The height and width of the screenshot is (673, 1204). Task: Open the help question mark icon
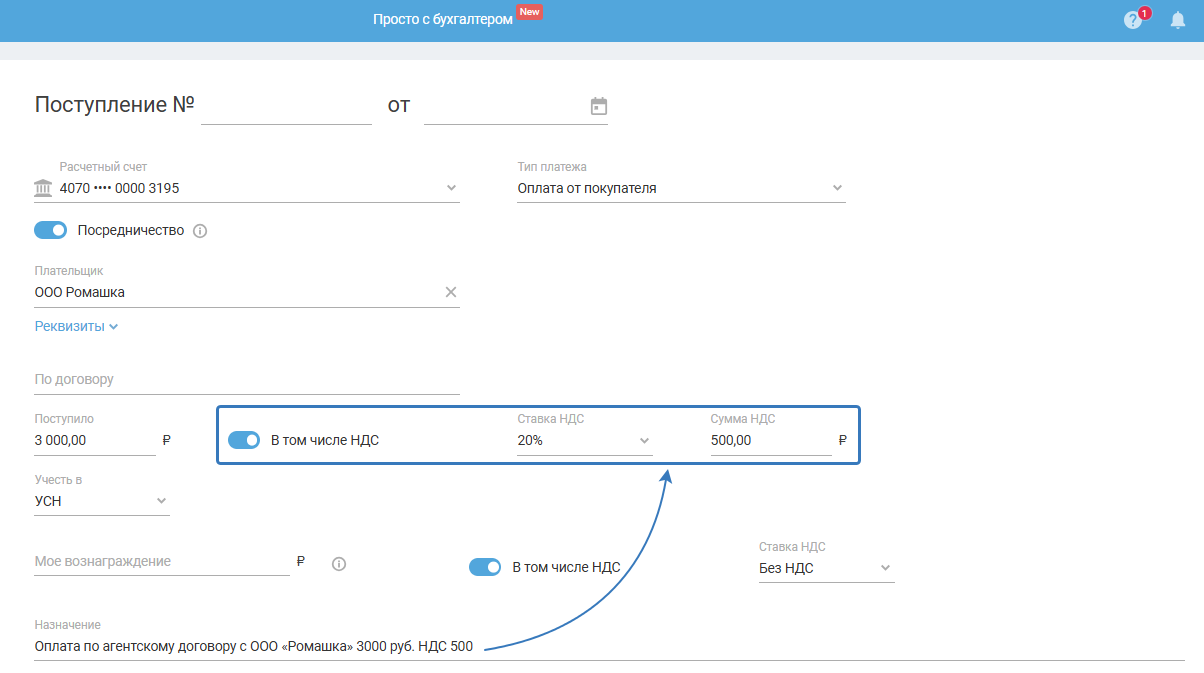pos(1132,20)
